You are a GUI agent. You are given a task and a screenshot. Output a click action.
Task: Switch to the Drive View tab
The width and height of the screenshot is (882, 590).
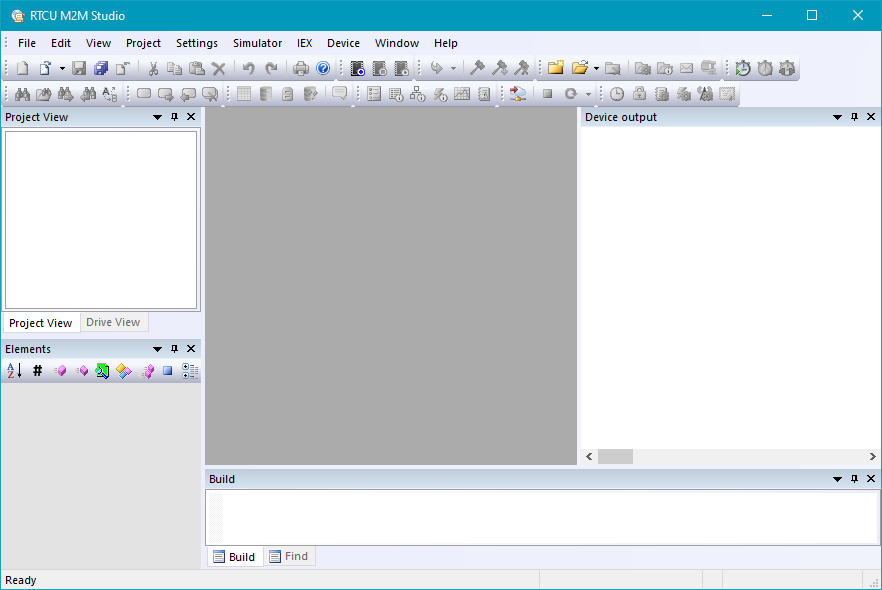[x=113, y=323]
